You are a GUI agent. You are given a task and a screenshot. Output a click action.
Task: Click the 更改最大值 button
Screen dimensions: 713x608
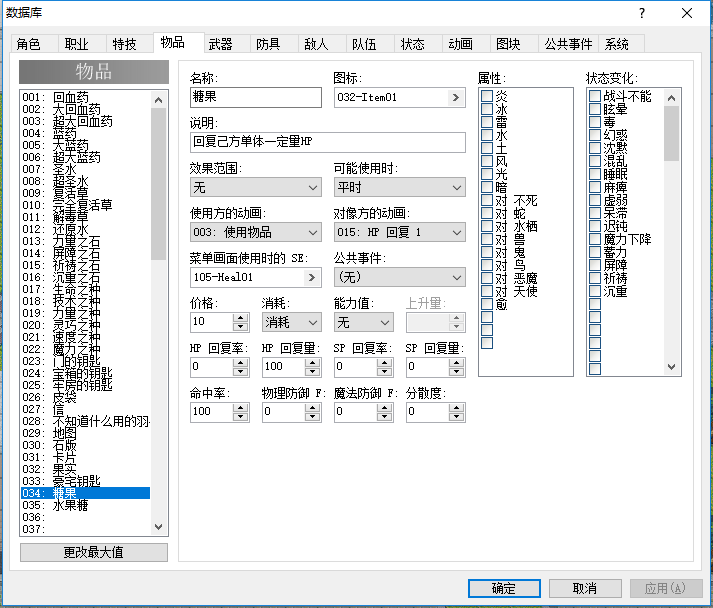click(94, 553)
